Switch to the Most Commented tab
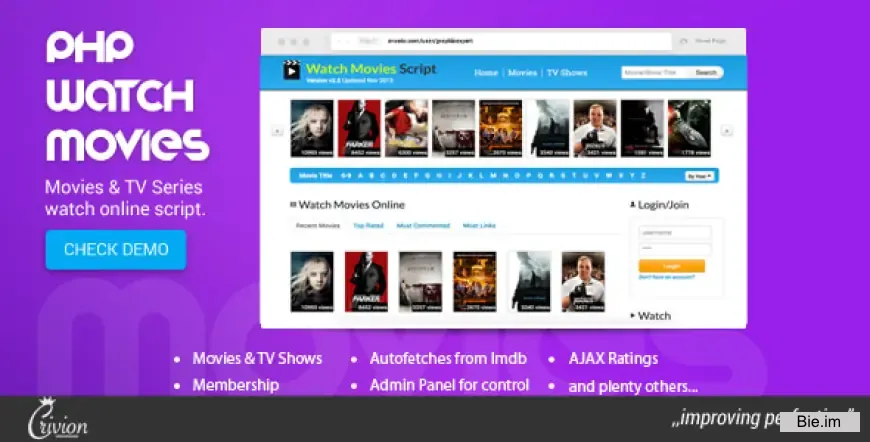The width and height of the screenshot is (870, 442). [x=423, y=226]
